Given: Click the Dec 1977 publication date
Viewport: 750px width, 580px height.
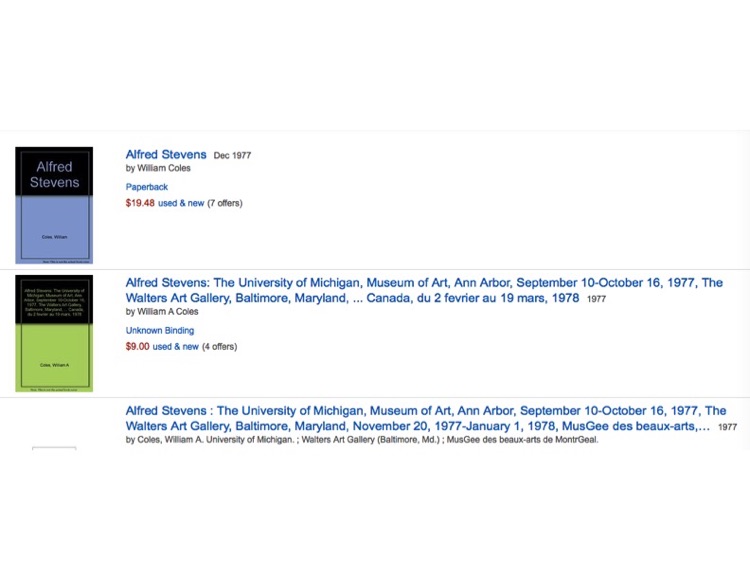Looking at the screenshot, I should (232, 155).
